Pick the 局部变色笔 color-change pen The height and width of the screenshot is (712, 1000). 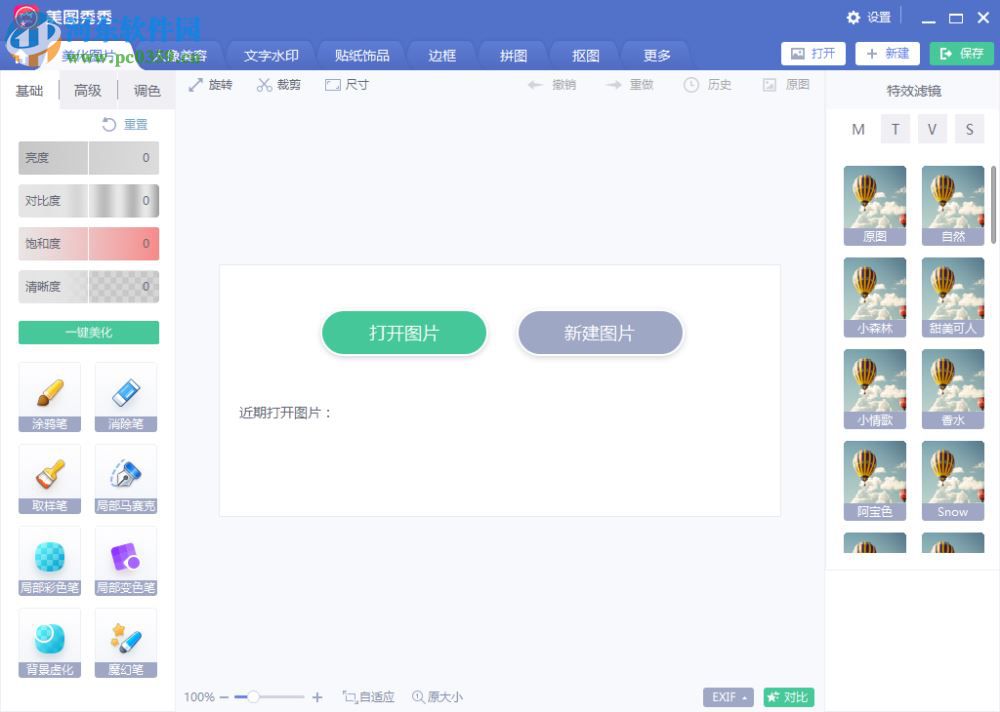(126, 562)
